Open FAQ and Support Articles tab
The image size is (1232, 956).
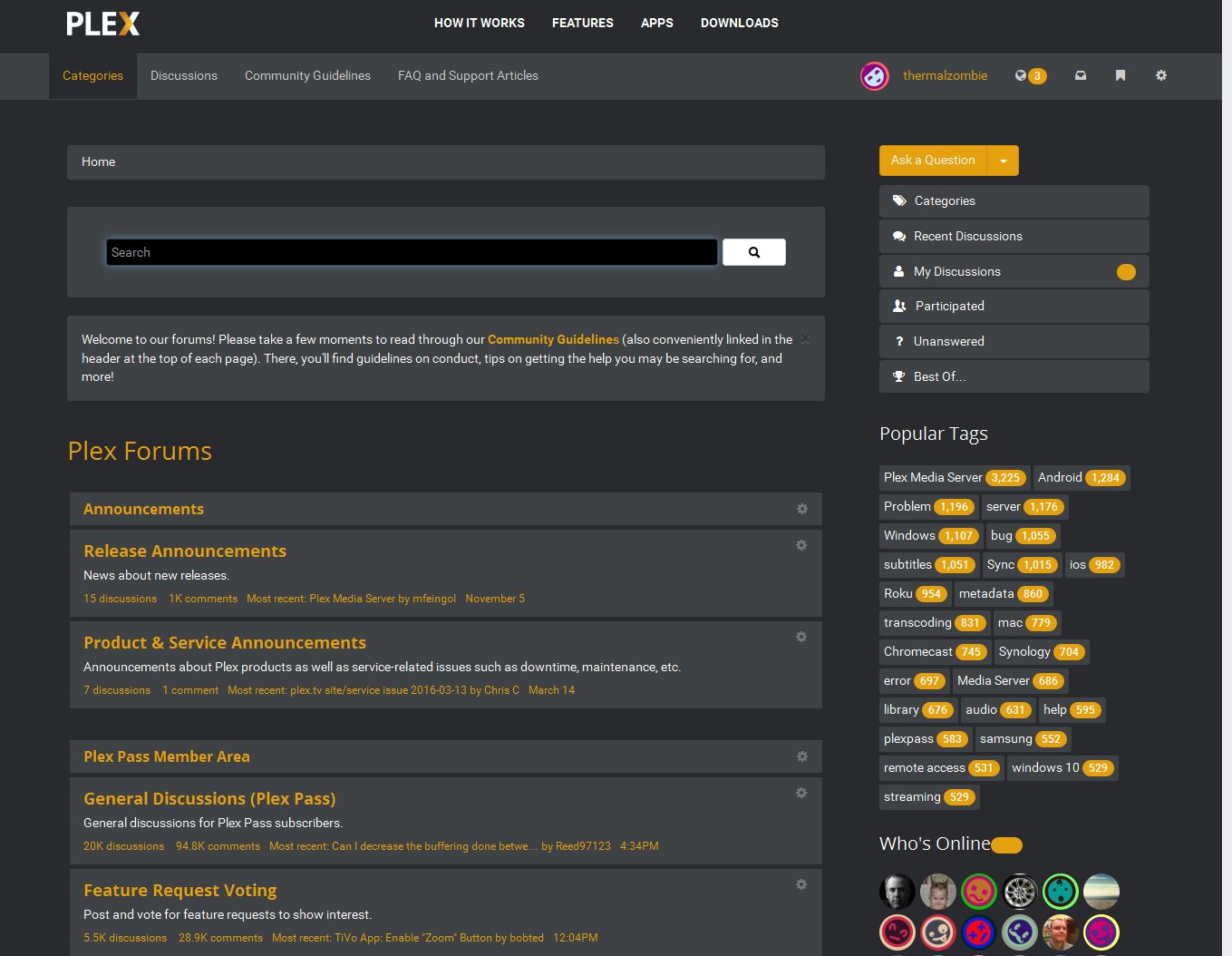pyautogui.click(x=468, y=76)
